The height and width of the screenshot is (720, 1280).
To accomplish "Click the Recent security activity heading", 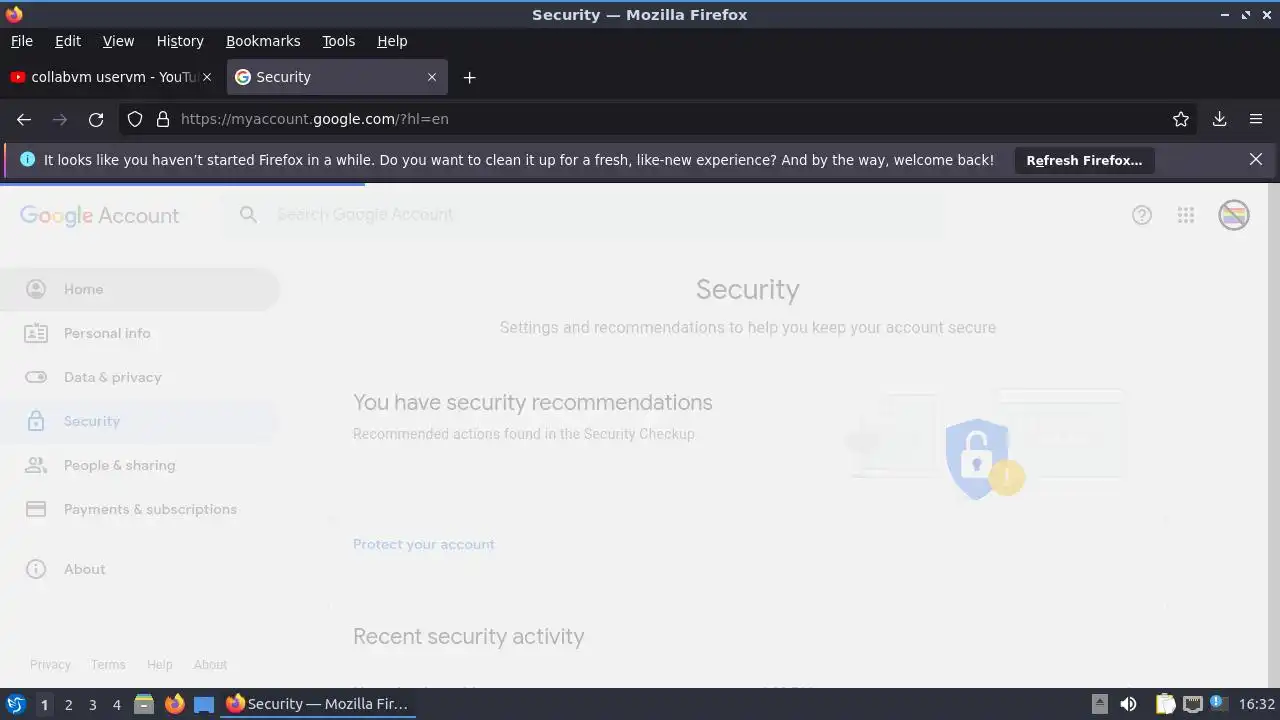I will (469, 636).
